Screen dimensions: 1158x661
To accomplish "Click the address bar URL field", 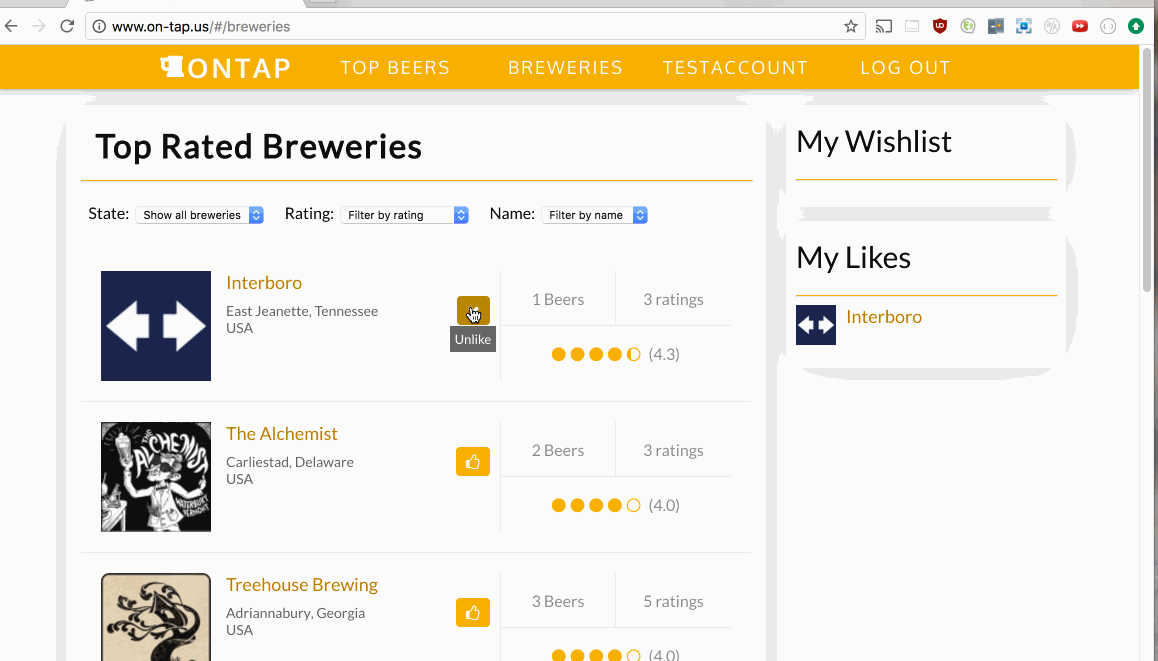I will click(x=473, y=27).
